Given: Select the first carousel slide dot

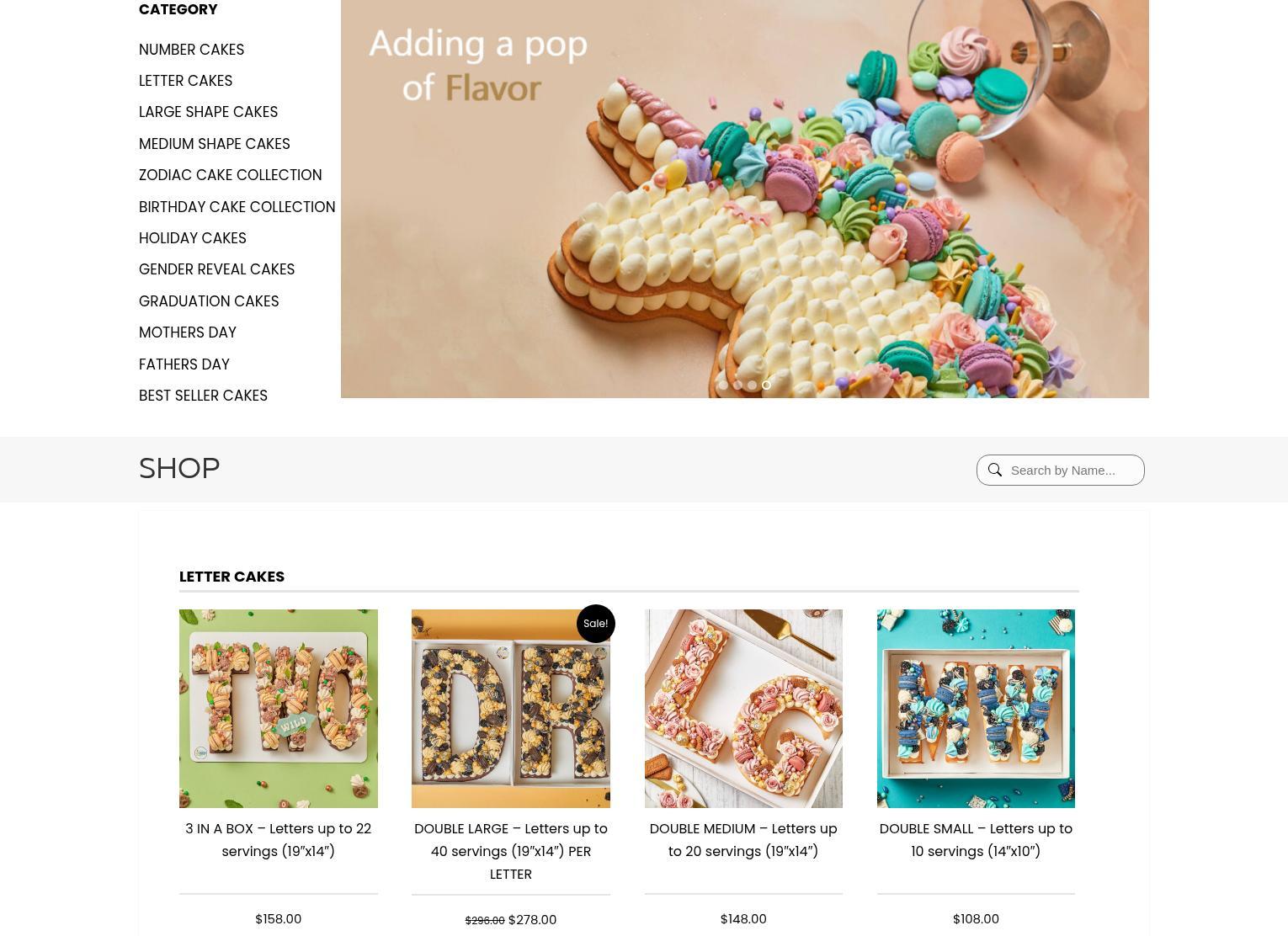Looking at the screenshot, I should point(722,385).
